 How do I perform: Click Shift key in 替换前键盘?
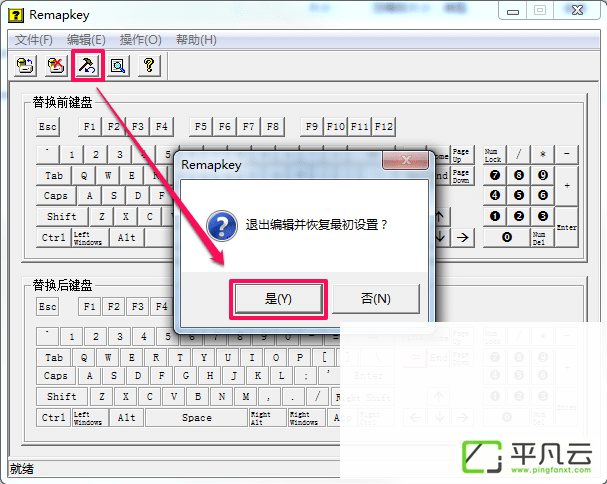tap(62, 216)
